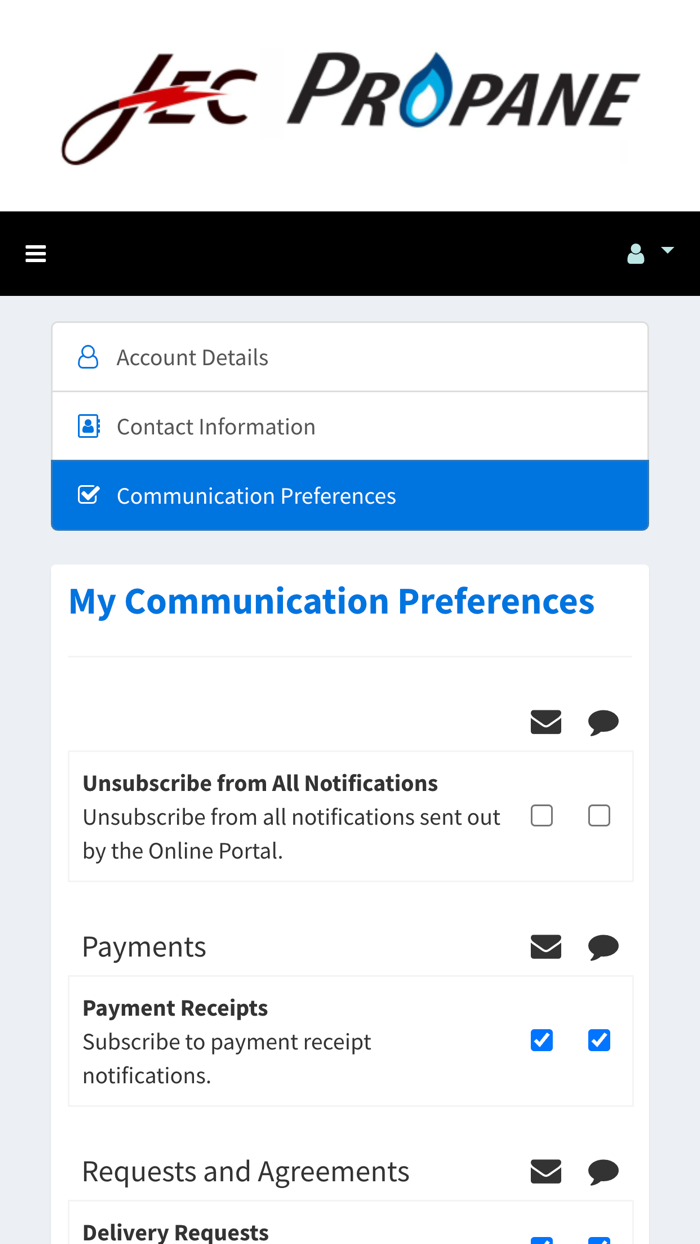Click envelope icon in Requests and Agreements header
The width and height of the screenshot is (700, 1244).
(x=546, y=1171)
